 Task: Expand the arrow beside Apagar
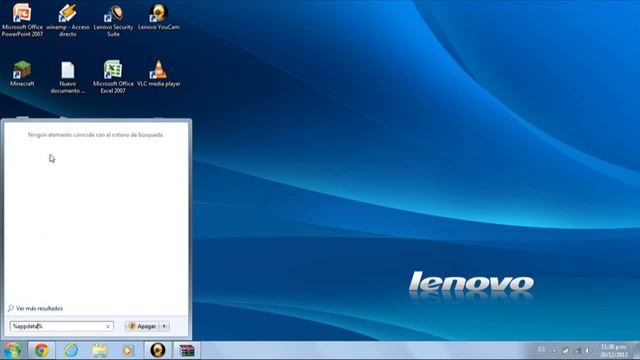[164, 326]
